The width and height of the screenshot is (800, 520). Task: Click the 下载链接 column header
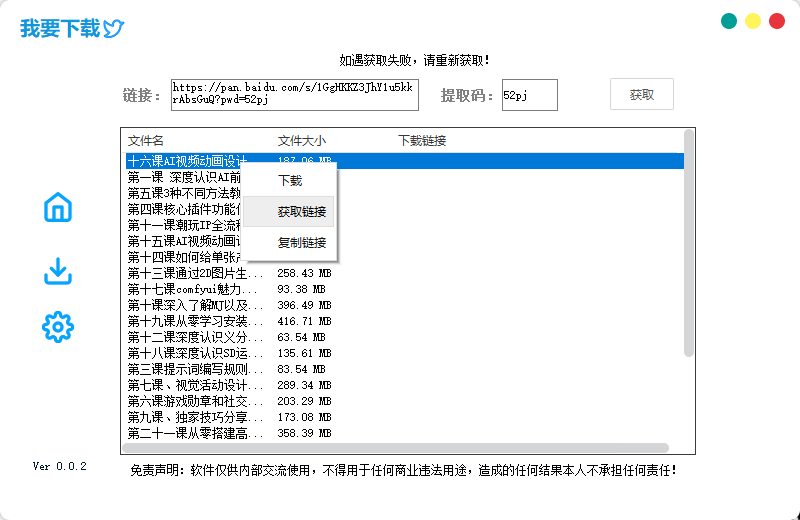pos(422,140)
